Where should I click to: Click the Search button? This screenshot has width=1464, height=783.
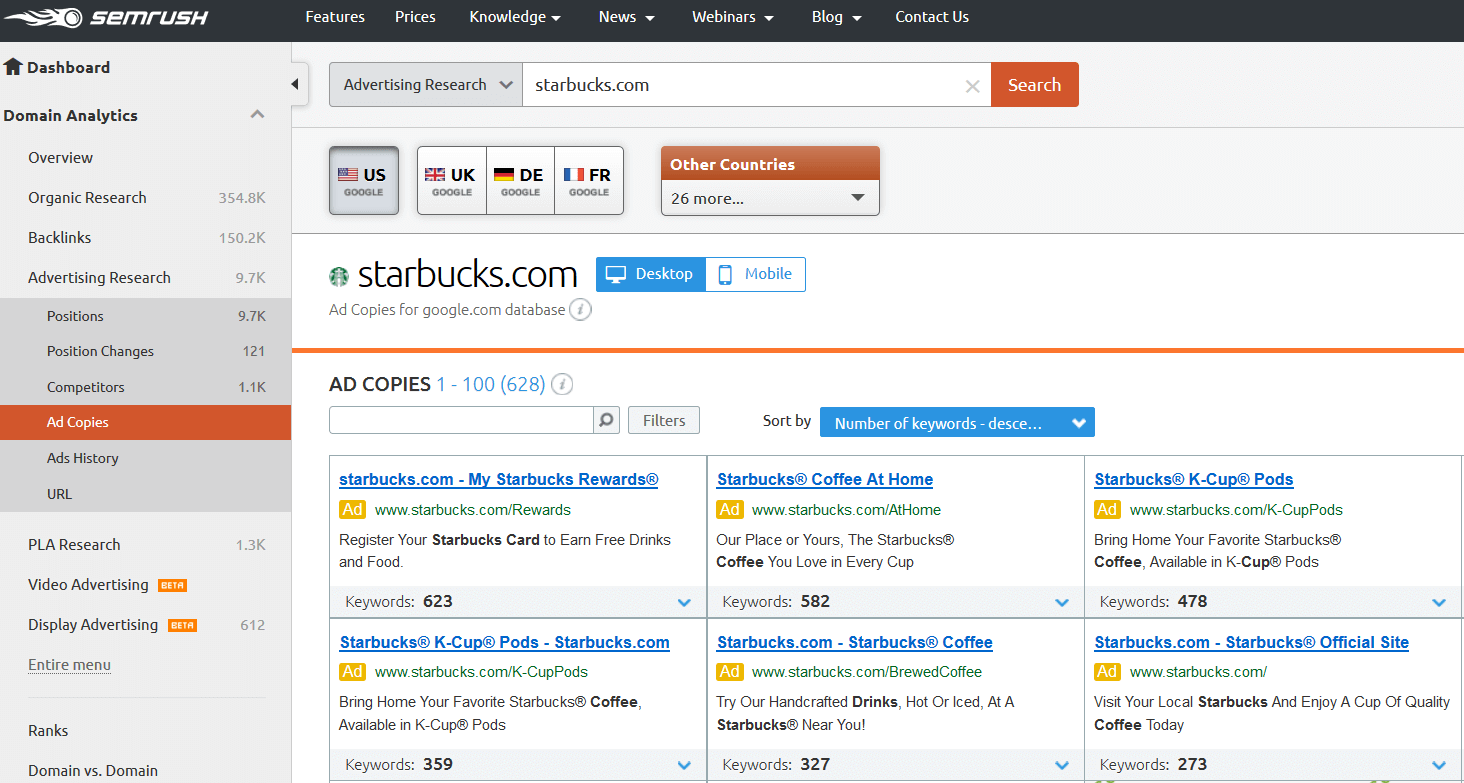[x=1034, y=85]
